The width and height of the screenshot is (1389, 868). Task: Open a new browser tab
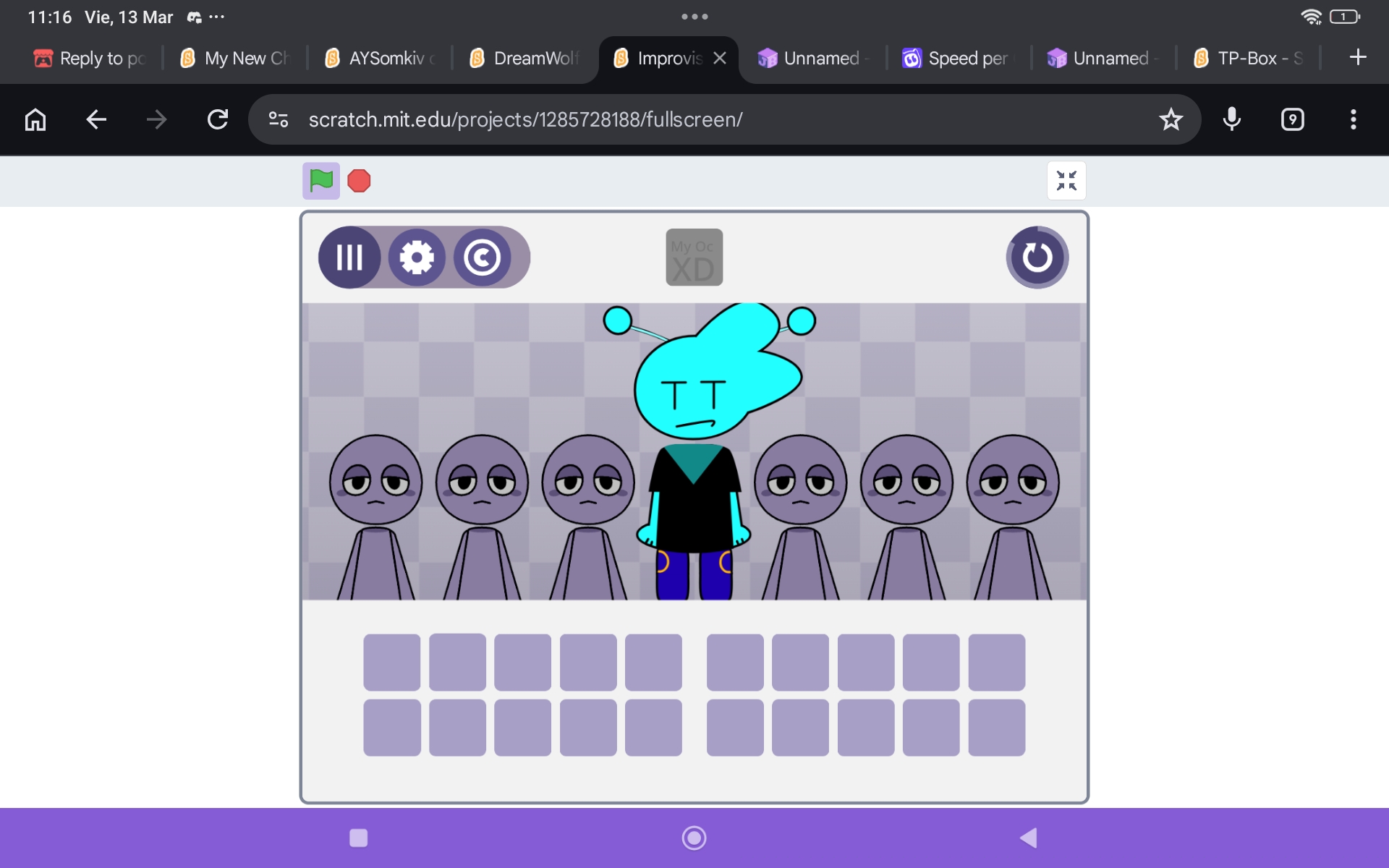1358,57
